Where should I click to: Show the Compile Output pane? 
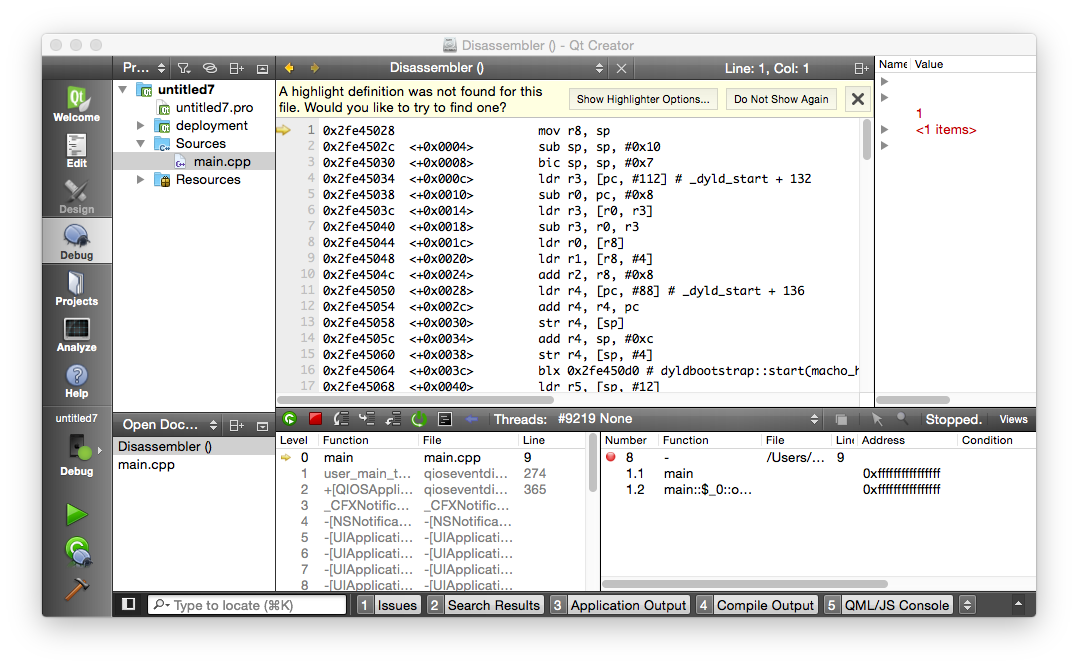[757, 605]
